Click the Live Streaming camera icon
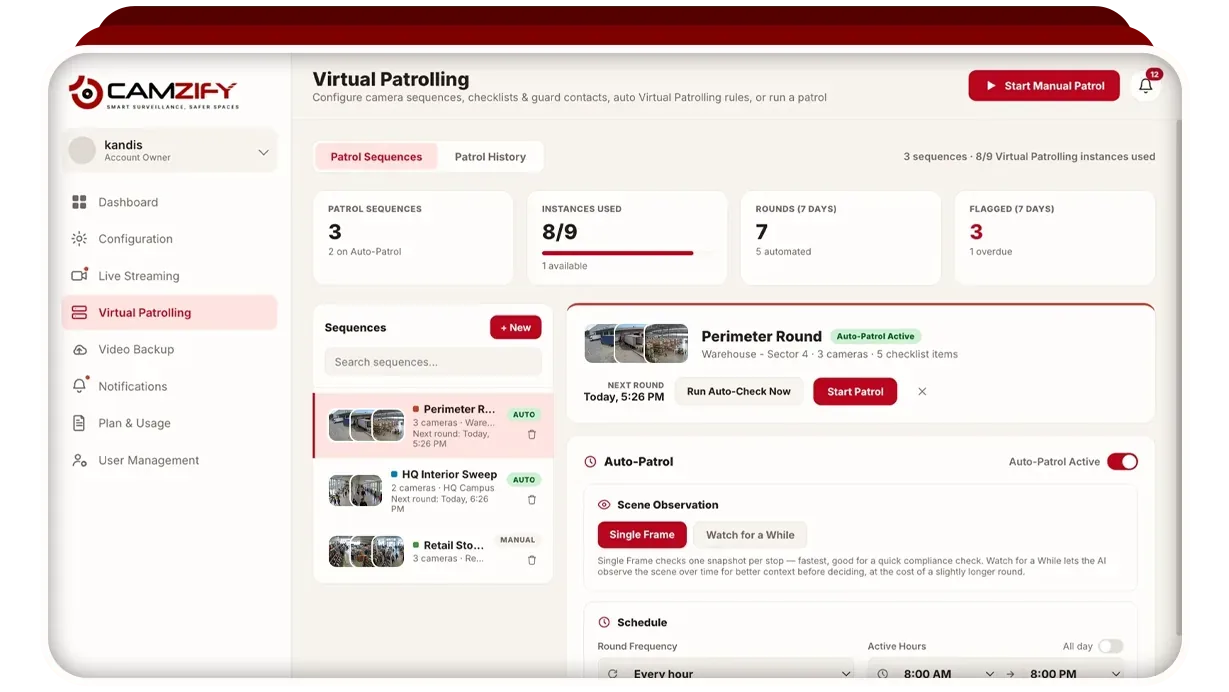1229x692 pixels. (x=79, y=276)
